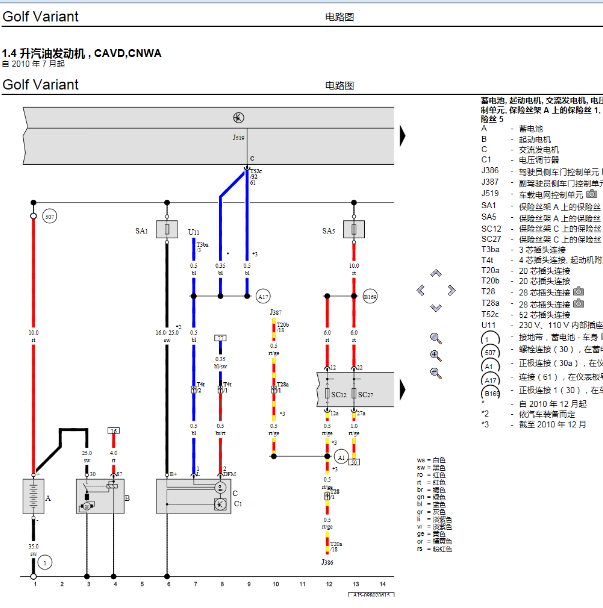Click current track number 14 on the bottom axis

pyautogui.click(x=382, y=584)
